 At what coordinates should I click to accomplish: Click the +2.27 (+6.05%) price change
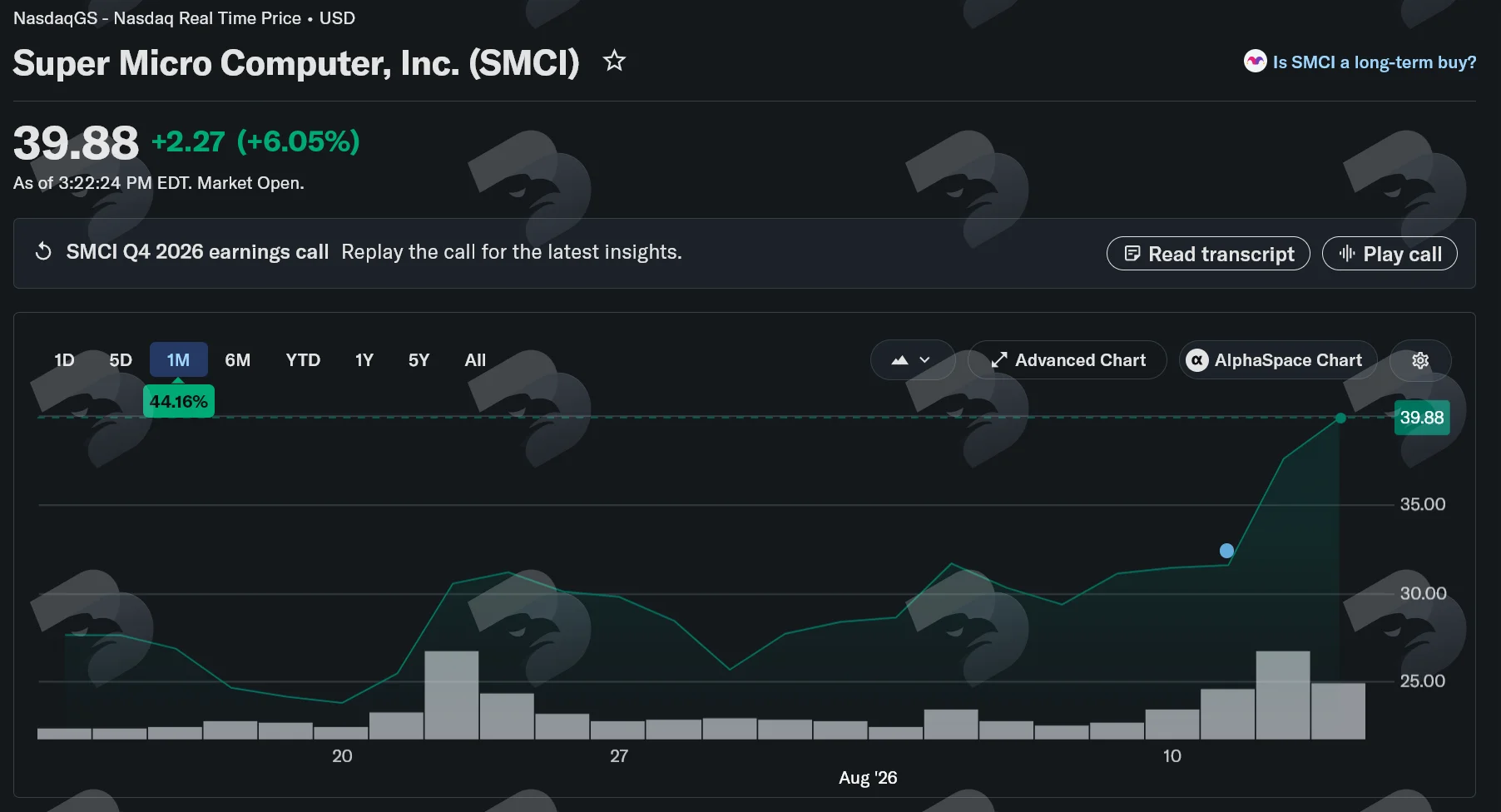(x=255, y=141)
